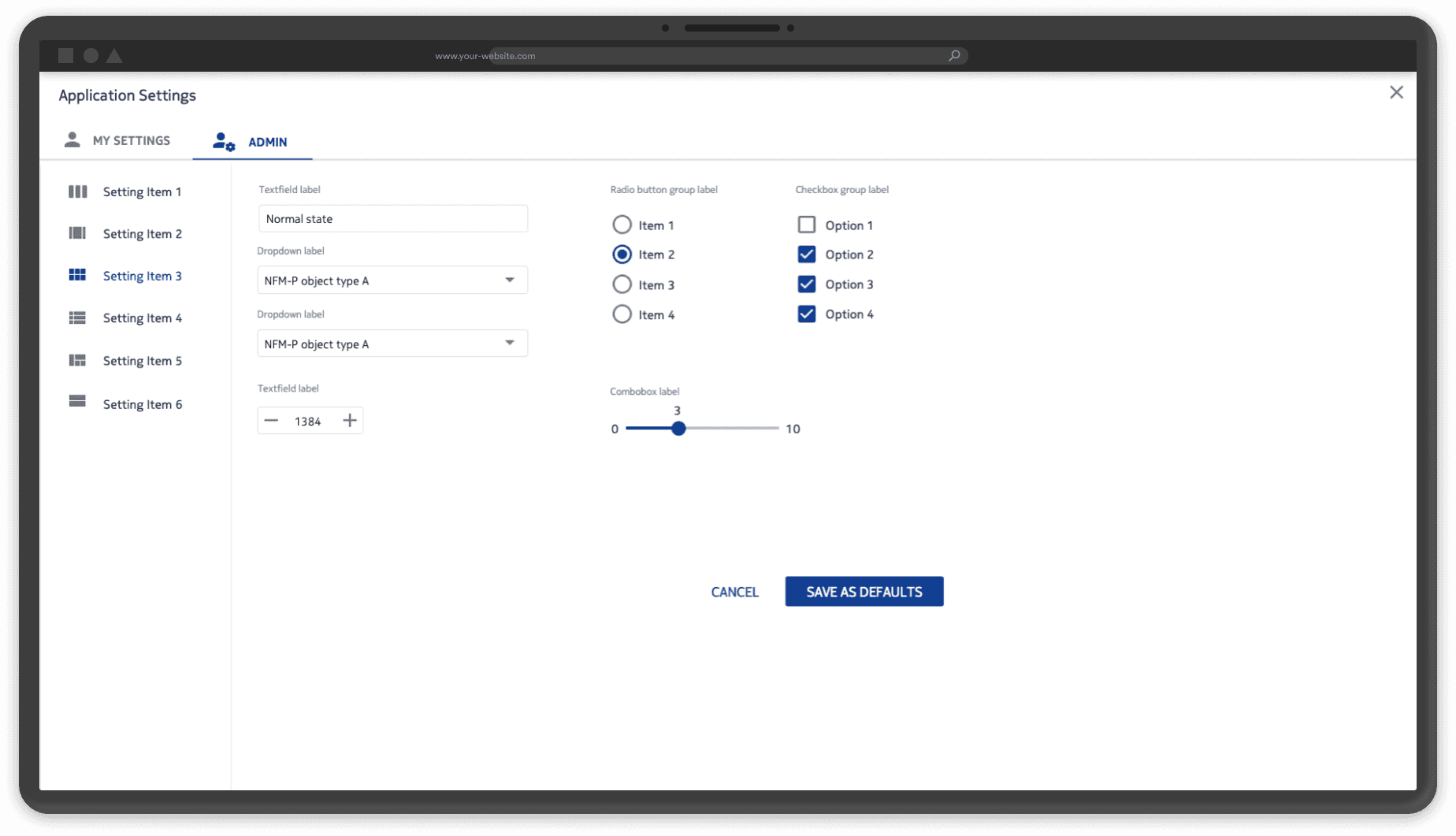The width and height of the screenshot is (1456, 836).
Task: Click the Setting Item 4 list icon
Action: [x=77, y=318]
